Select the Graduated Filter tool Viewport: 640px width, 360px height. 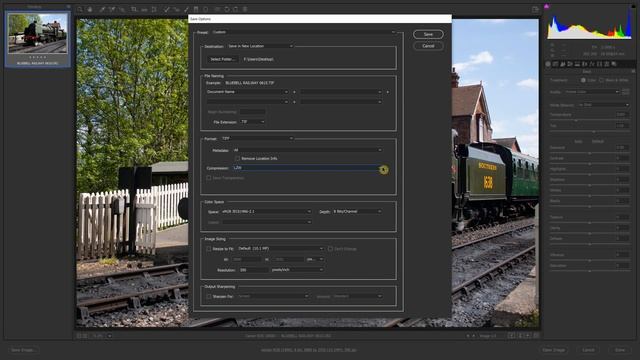pyautogui.click(x=196, y=9)
